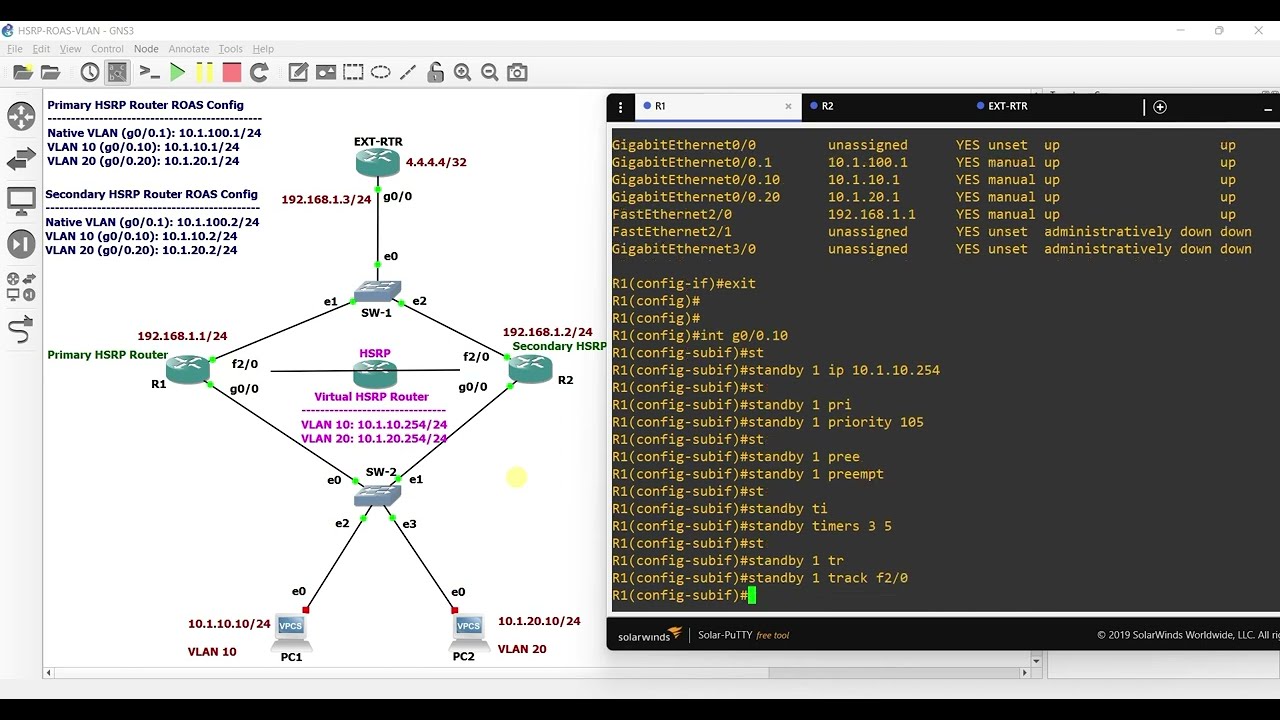The image size is (1280, 720).
Task: Click the 10.1.10.10/24 PC1 address label
Action: pos(229,624)
